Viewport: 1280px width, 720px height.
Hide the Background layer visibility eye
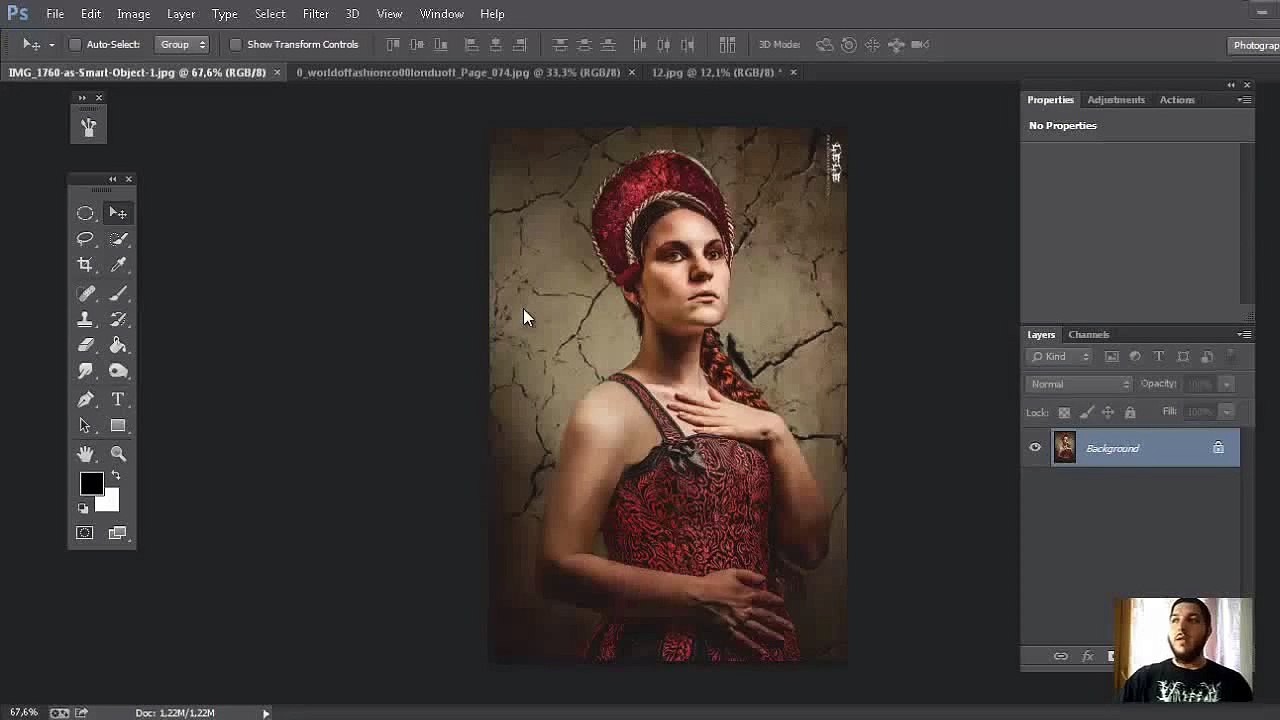click(x=1035, y=448)
